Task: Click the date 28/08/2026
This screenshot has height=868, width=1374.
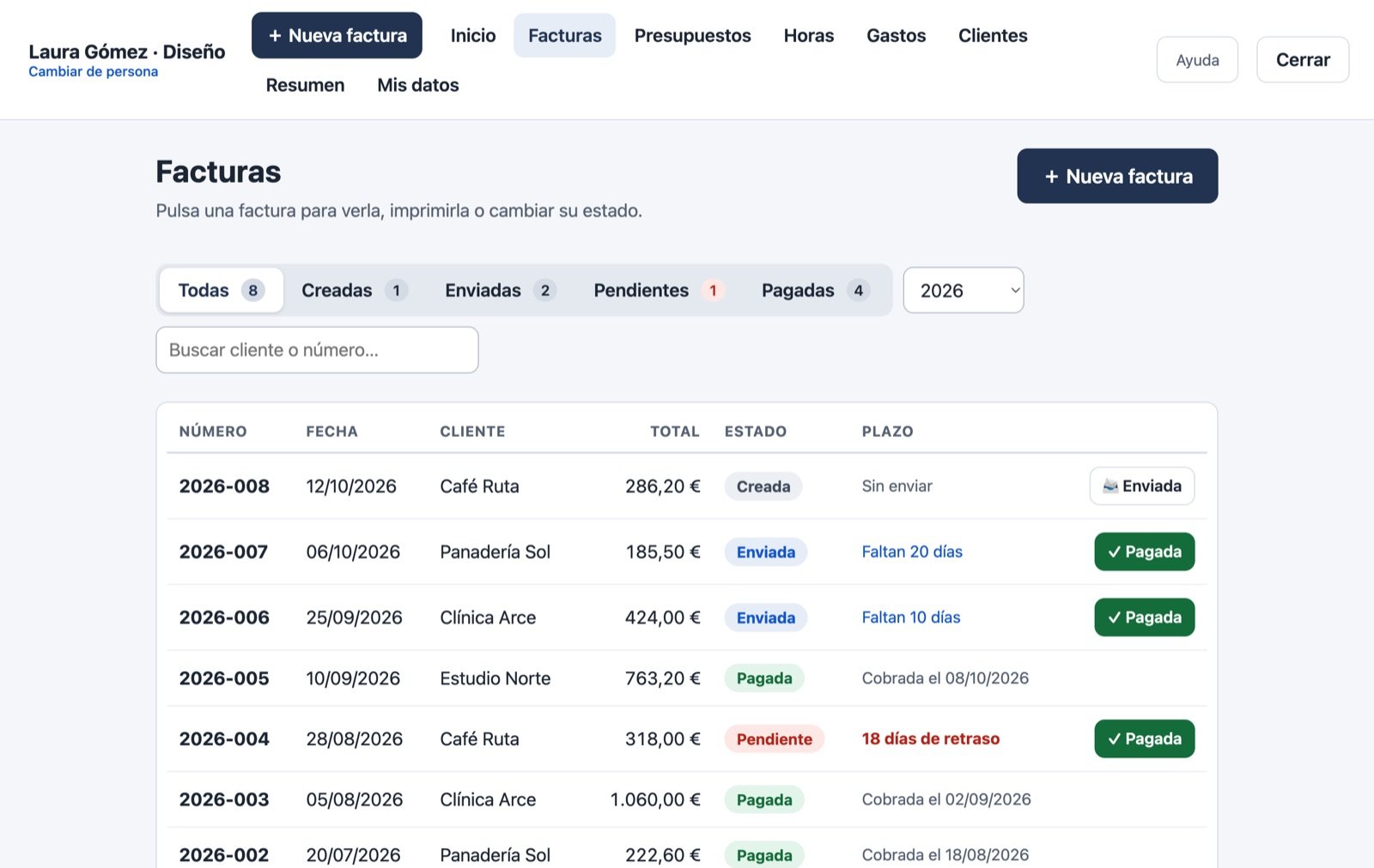Action: pos(355,738)
